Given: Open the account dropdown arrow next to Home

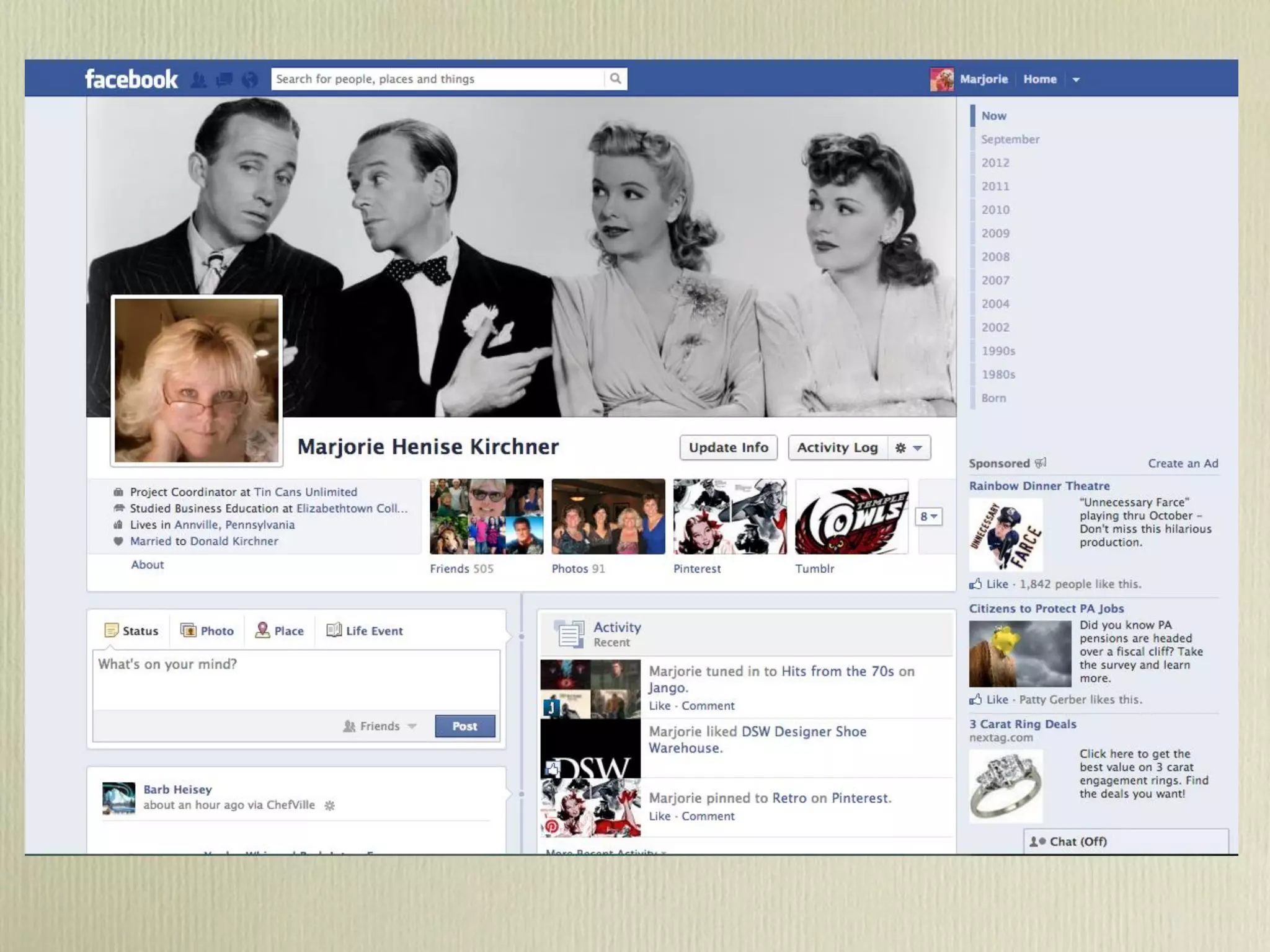Looking at the screenshot, I should pyautogui.click(x=1076, y=79).
